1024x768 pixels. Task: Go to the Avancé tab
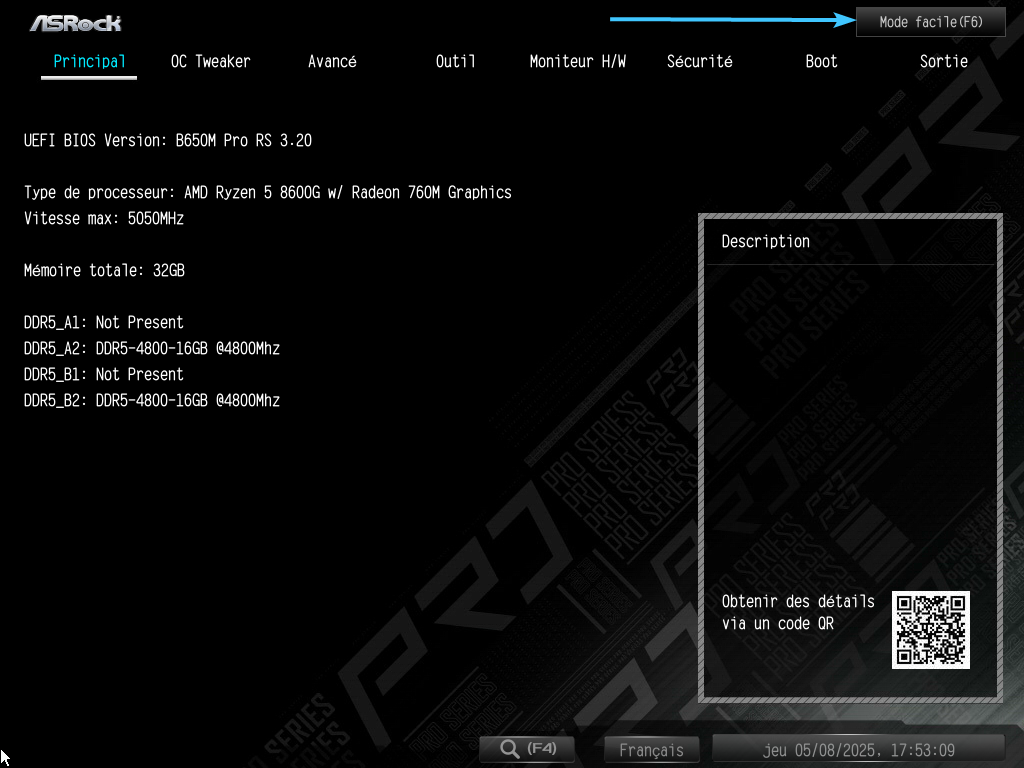click(332, 61)
